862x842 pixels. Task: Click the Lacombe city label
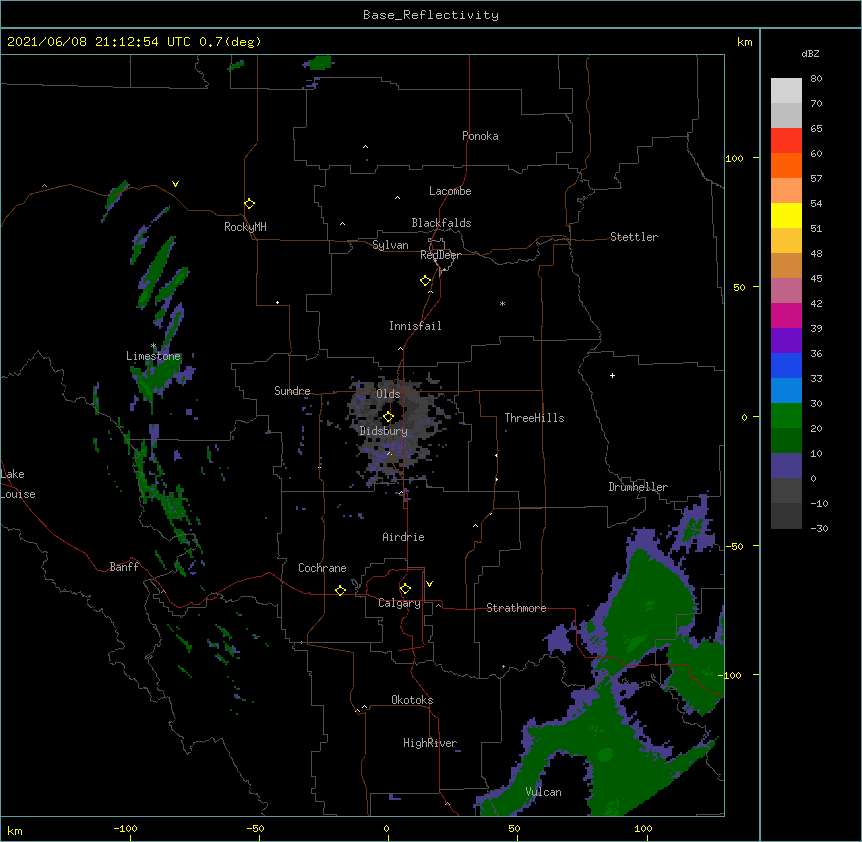(x=450, y=191)
